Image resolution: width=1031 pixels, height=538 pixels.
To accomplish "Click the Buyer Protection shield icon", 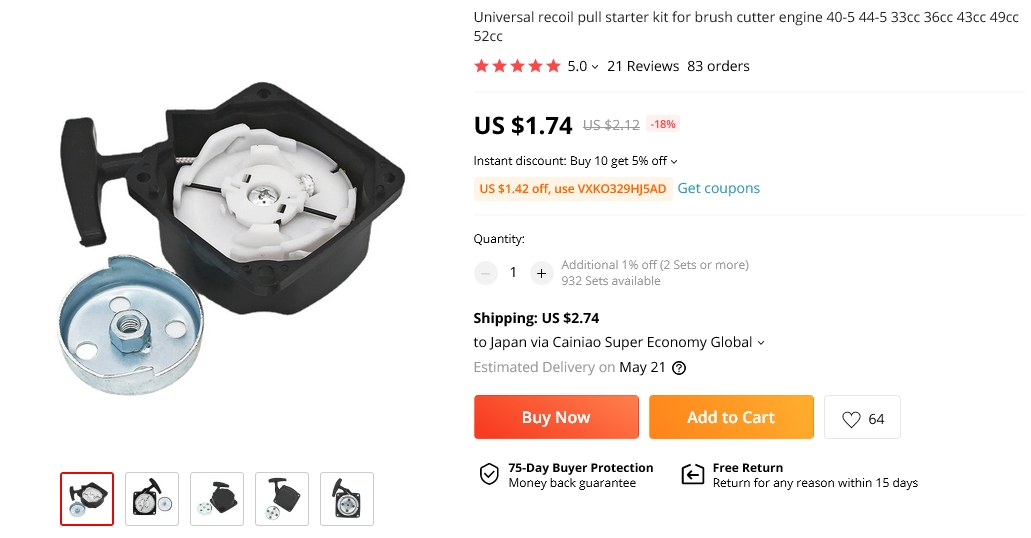I will coord(489,474).
